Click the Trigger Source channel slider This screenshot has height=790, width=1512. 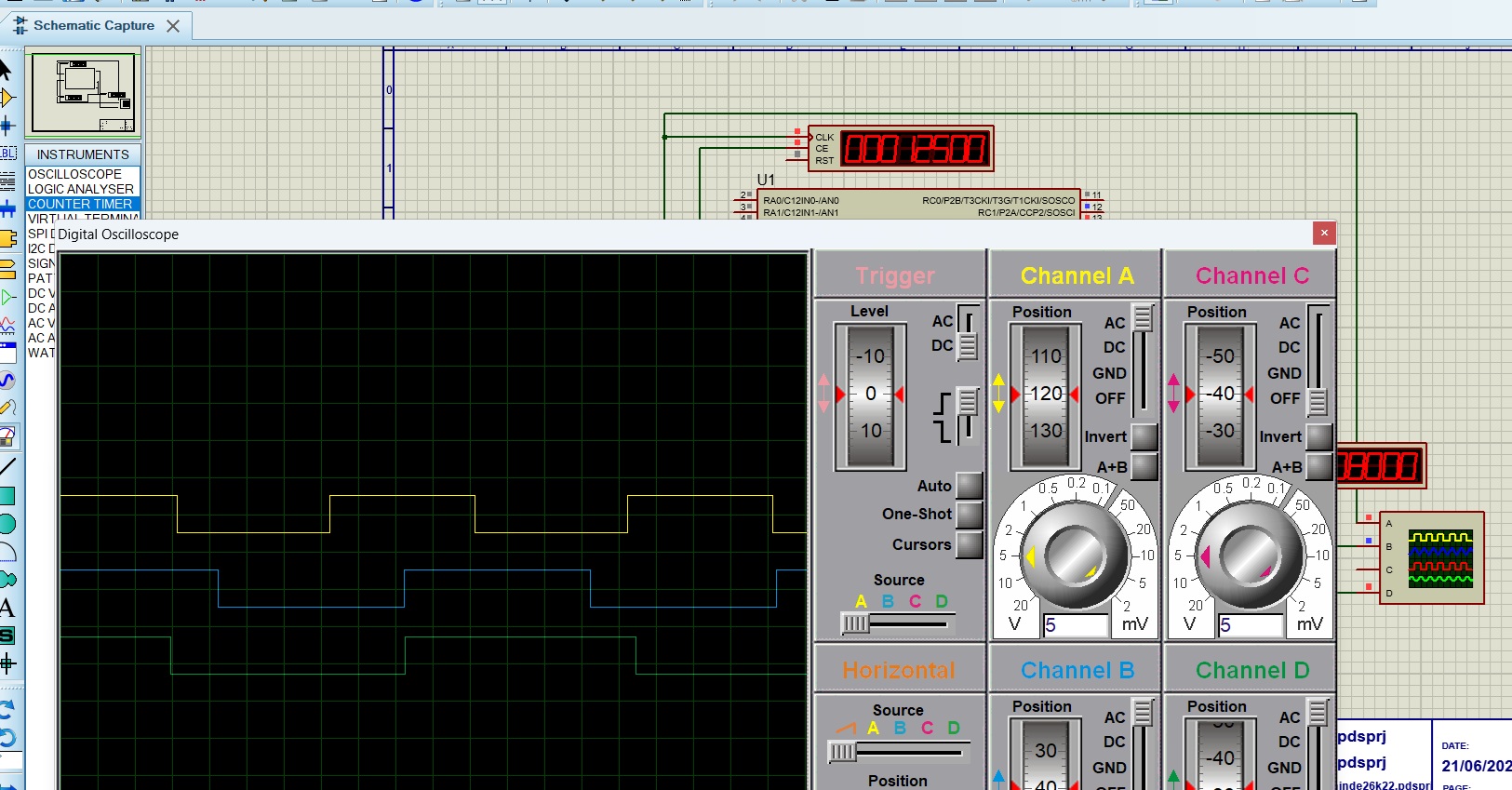pos(855,623)
